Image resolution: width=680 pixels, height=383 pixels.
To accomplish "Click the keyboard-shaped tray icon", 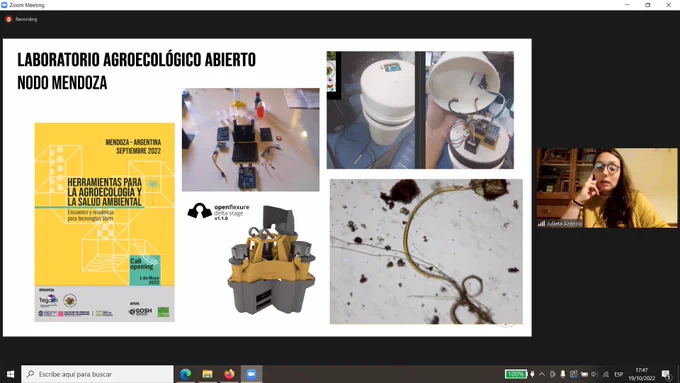I will 584,374.
